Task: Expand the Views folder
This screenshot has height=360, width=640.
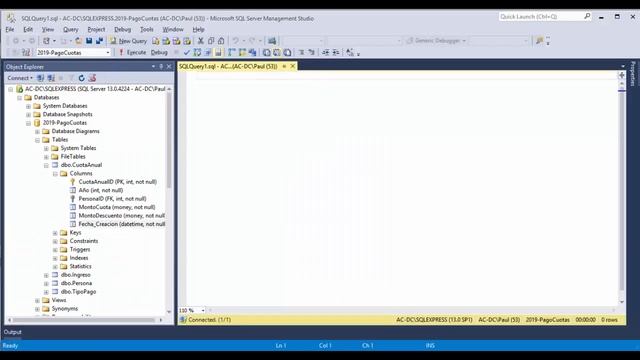Action: (x=37, y=301)
